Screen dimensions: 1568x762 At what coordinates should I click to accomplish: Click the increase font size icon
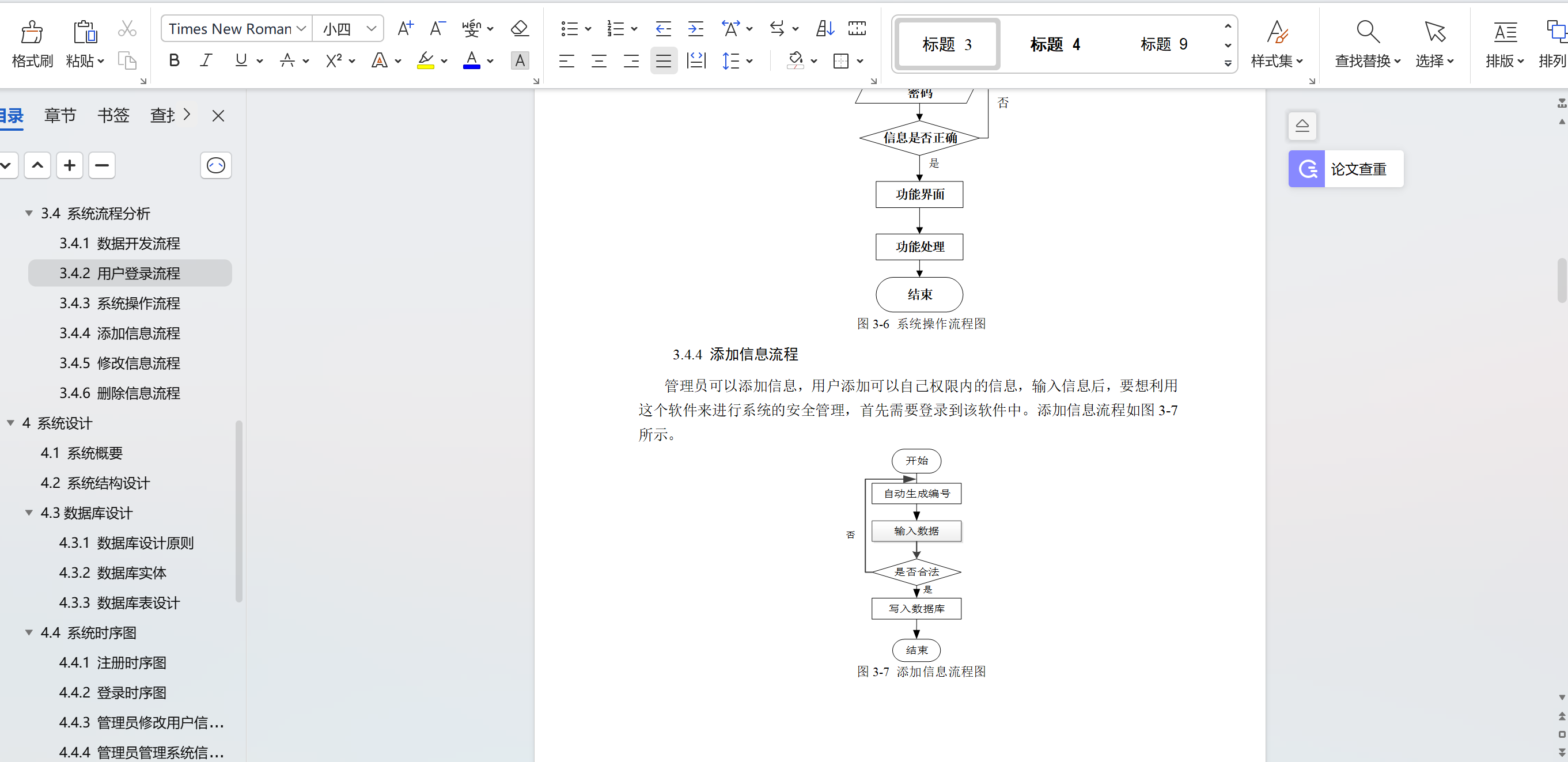pyautogui.click(x=405, y=28)
